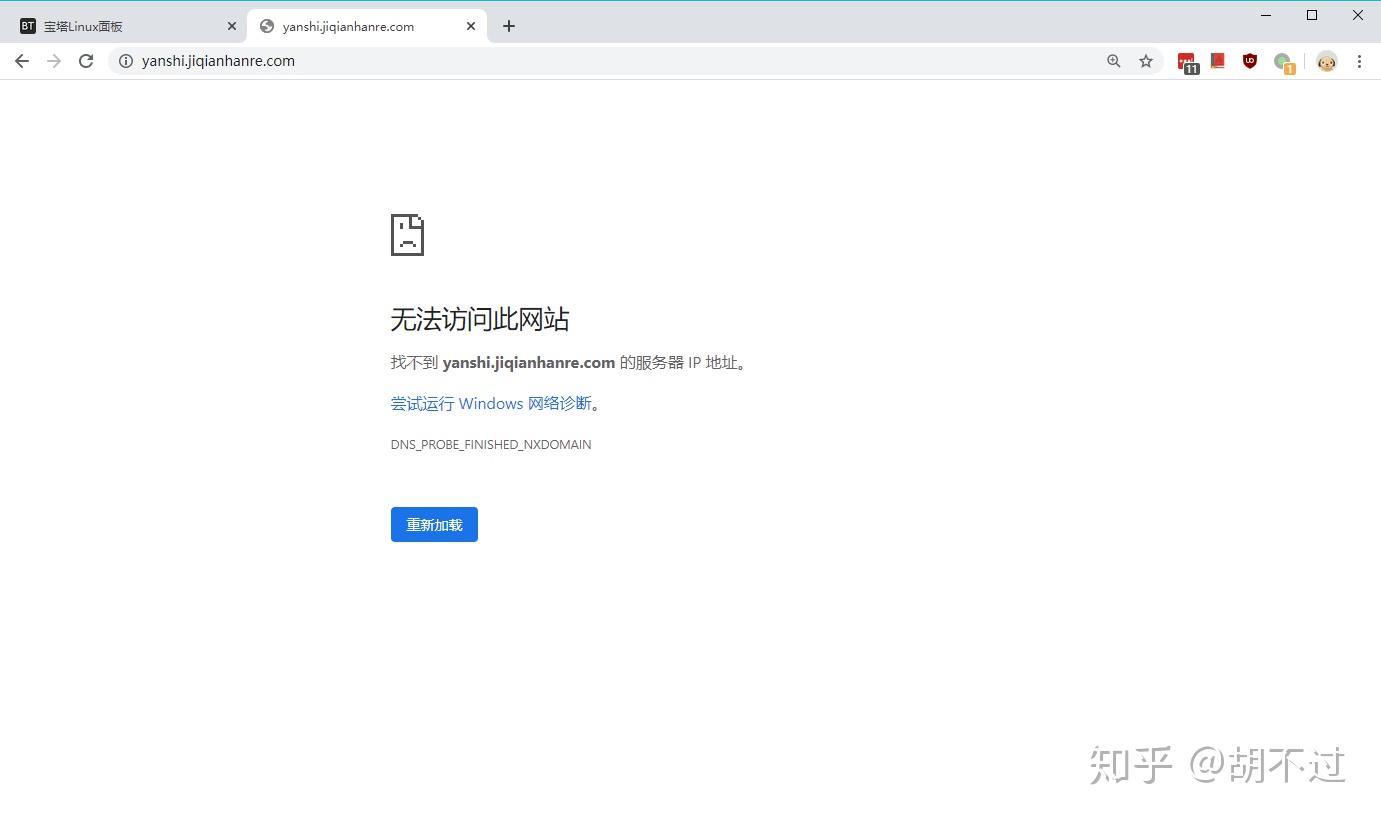The width and height of the screenshot is (1381, 821).
Task: Open a new tab with the plus button
Action: pos(509,26)
